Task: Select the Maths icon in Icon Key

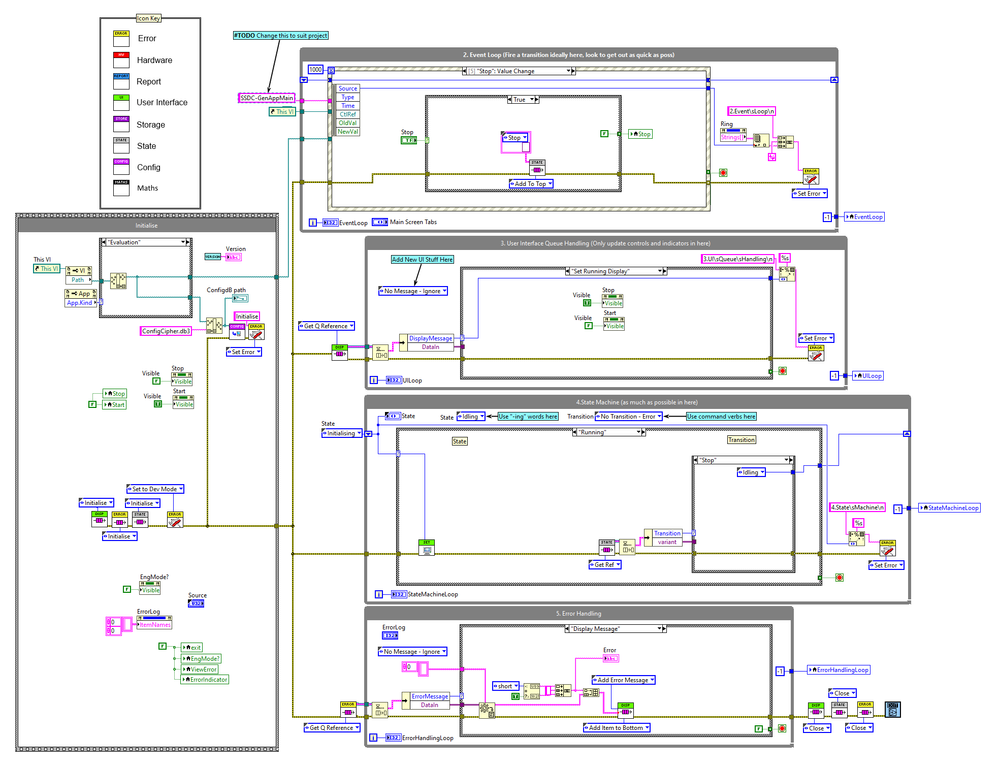Action: [x=121, y=188]
